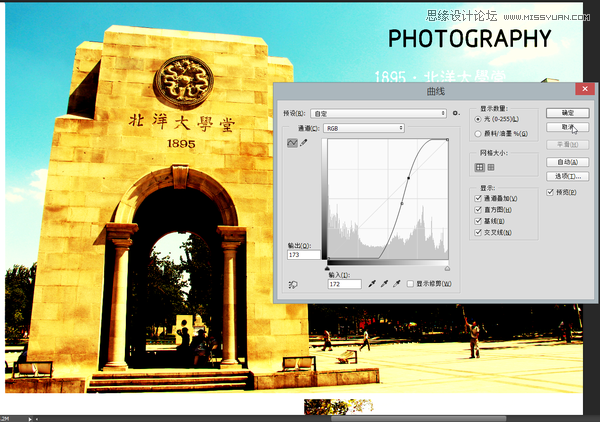
Task: Click the document horizontal scrollbar
Action: [418, 419]
